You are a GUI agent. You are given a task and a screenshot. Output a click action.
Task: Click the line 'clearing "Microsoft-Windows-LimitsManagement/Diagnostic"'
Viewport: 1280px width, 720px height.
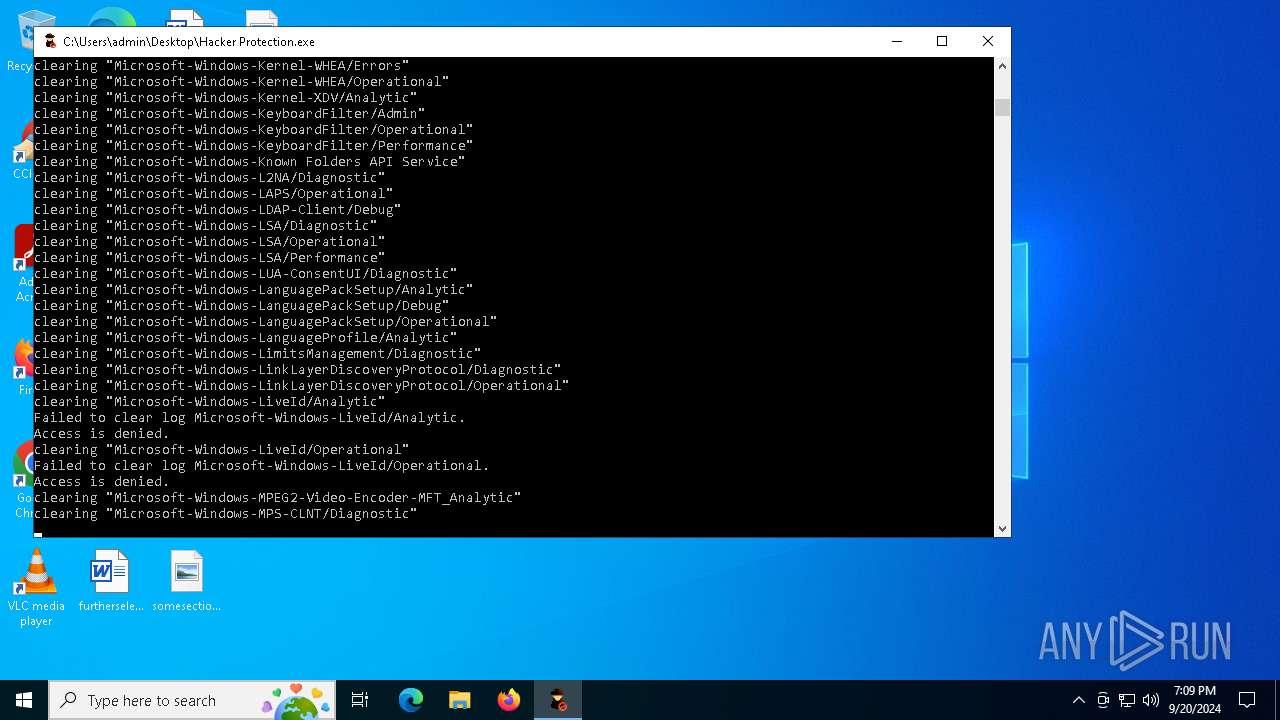(257, 353)
